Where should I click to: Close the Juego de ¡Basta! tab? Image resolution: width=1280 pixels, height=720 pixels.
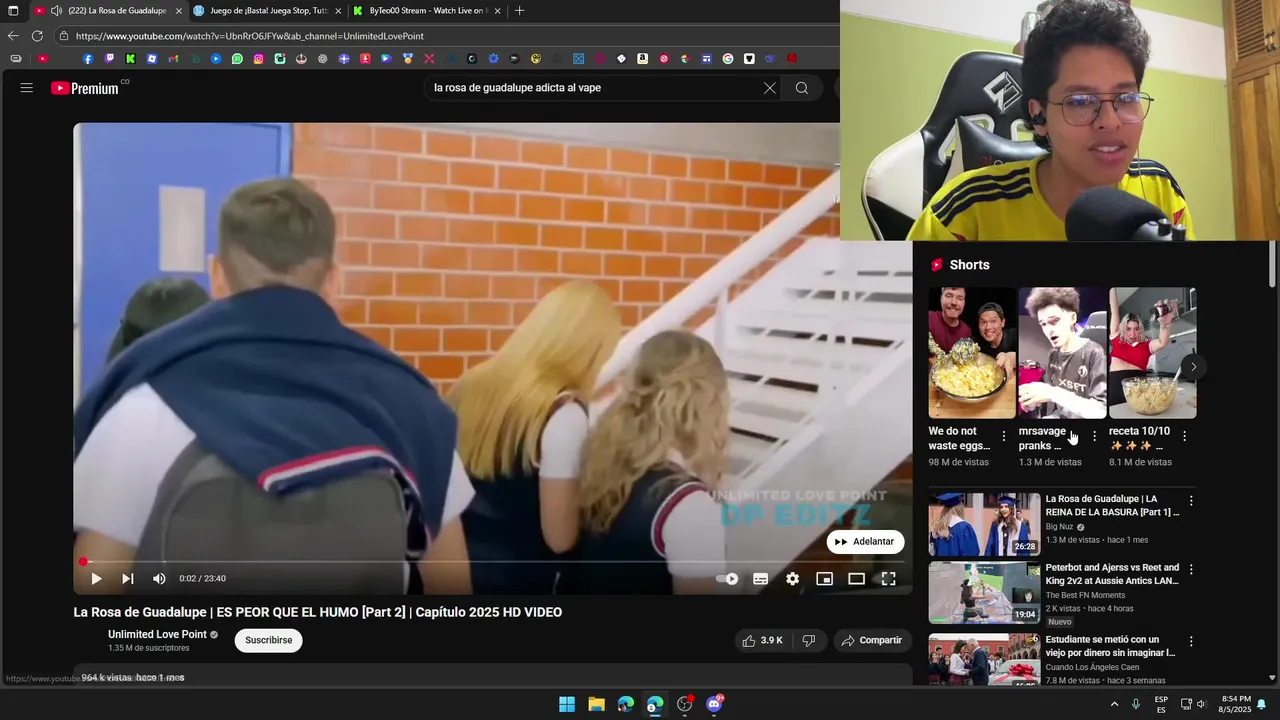click(338, 11)
